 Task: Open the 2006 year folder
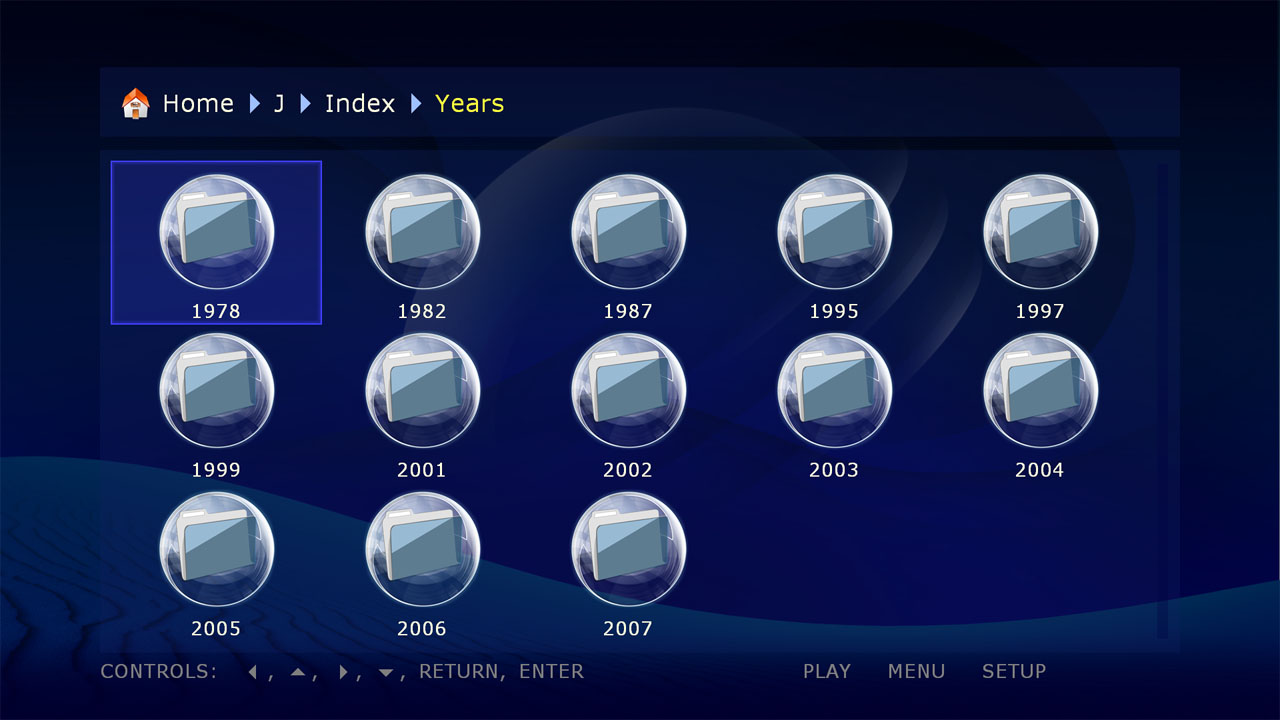(x=422, y=550)
